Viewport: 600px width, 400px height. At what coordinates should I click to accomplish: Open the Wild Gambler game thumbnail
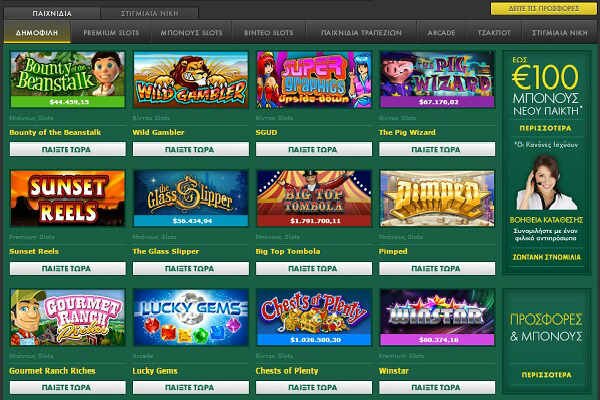191,80
